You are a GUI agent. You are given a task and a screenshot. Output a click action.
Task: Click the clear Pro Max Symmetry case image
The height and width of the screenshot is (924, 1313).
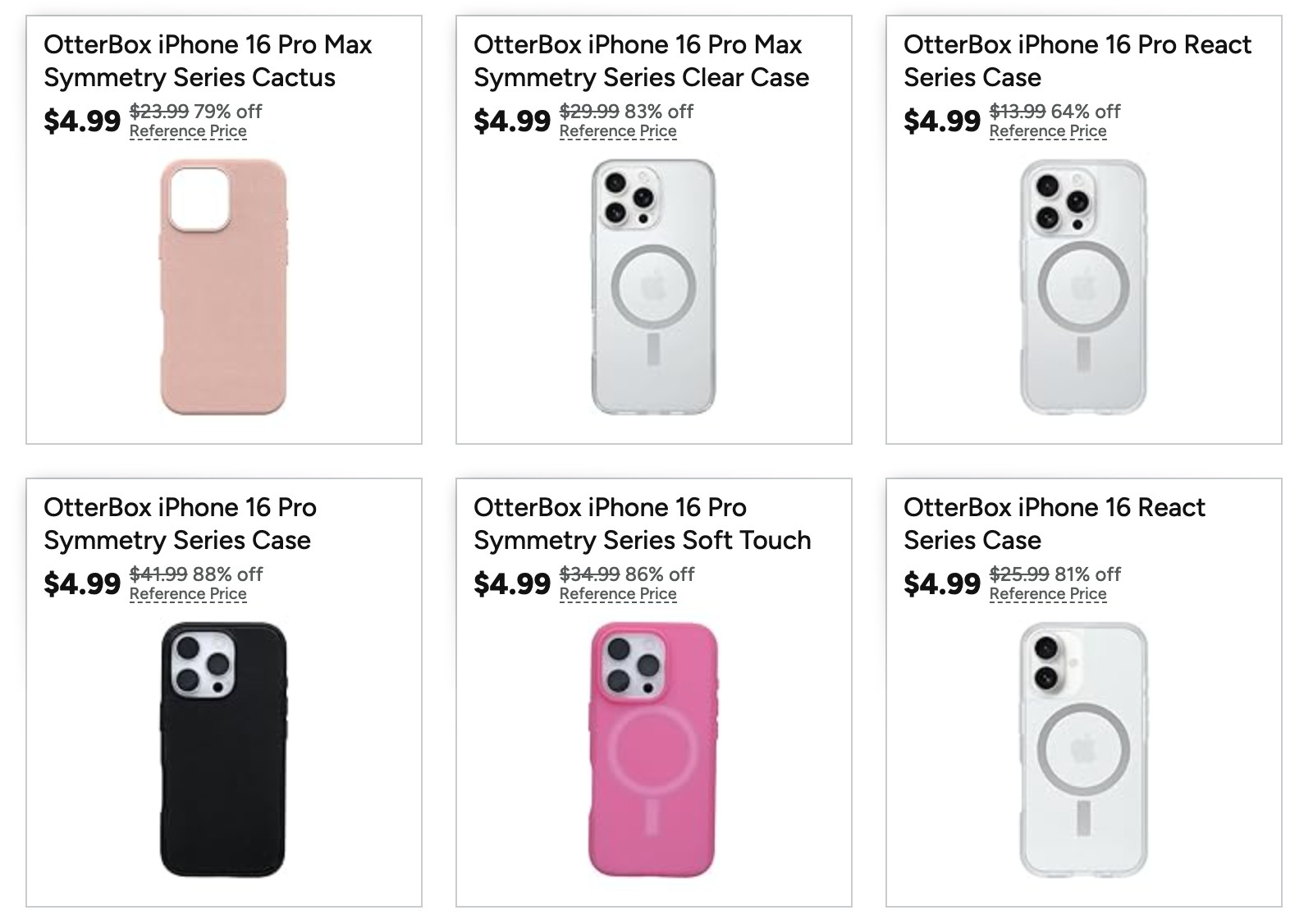(653, 287)
